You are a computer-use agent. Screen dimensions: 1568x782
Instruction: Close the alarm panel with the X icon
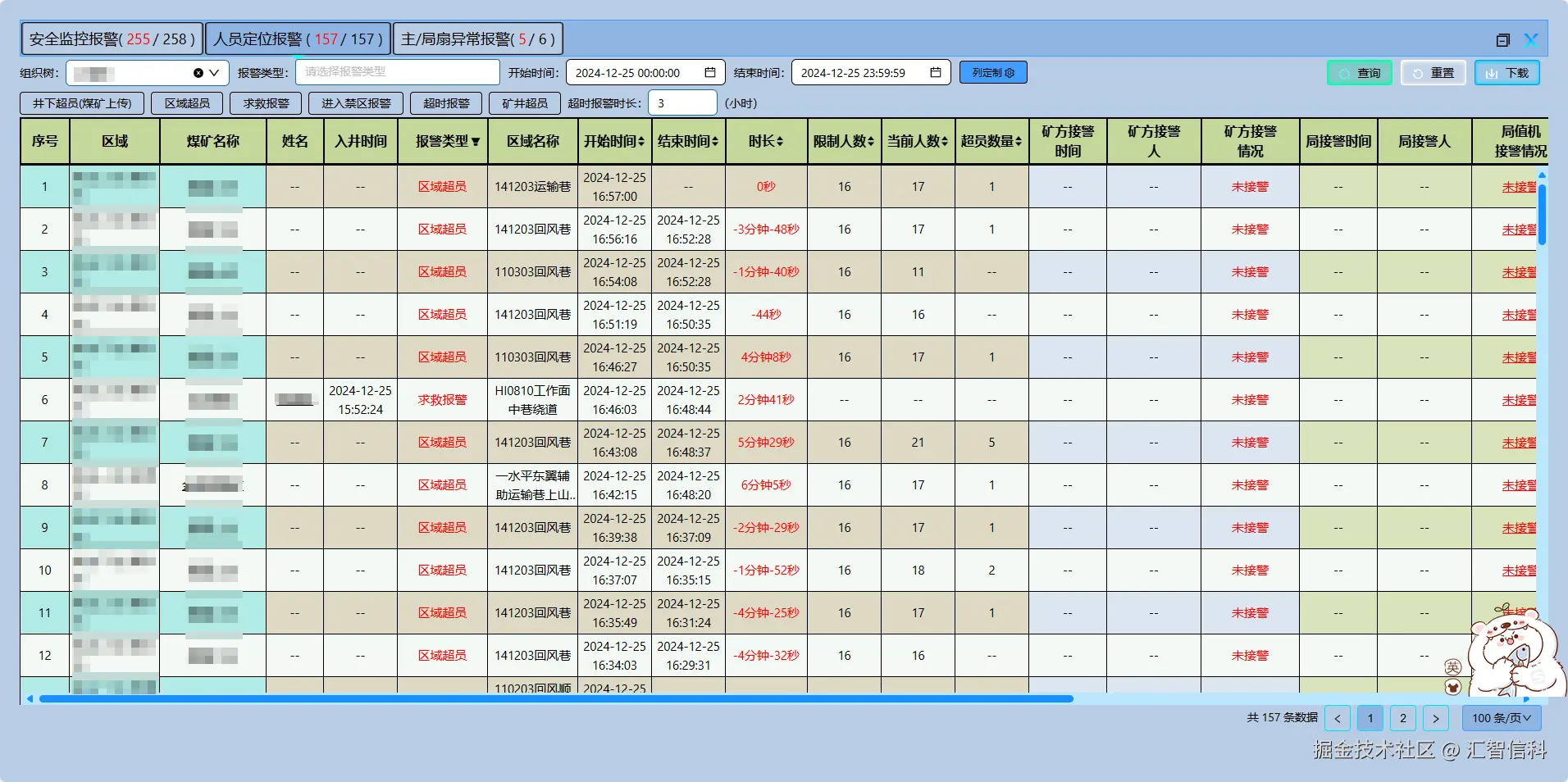[x=1530, y=40]
